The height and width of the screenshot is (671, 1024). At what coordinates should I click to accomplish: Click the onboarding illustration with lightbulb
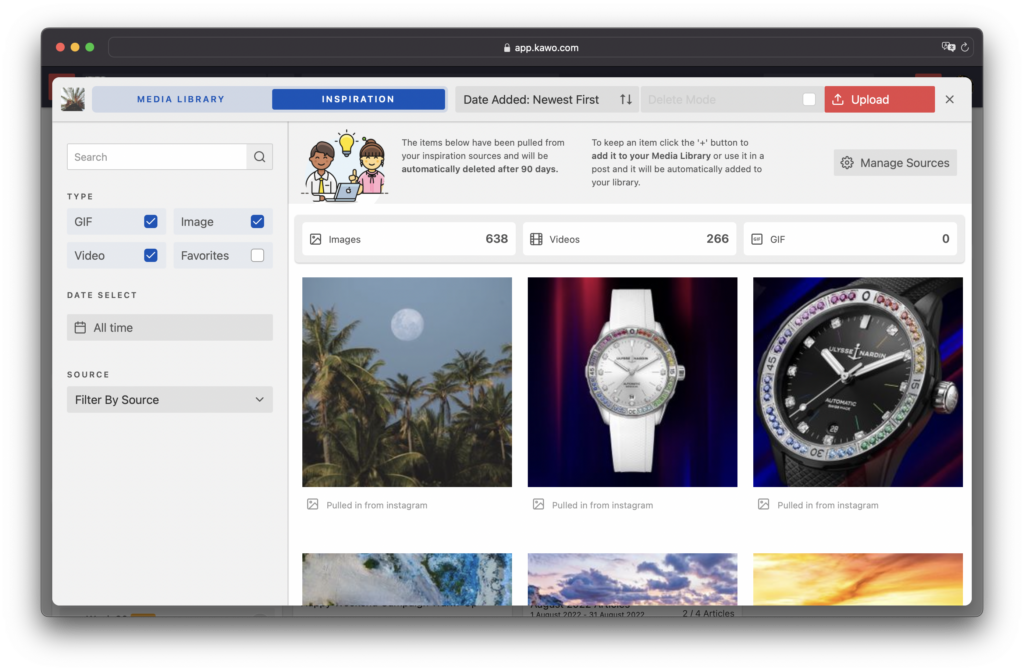(345, 166)
